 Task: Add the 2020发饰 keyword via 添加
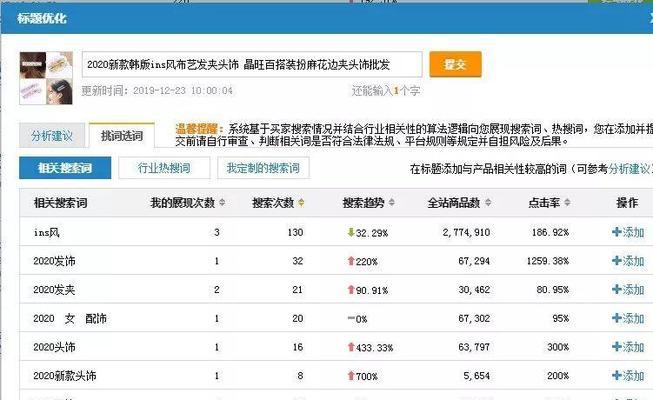[628, 261]
